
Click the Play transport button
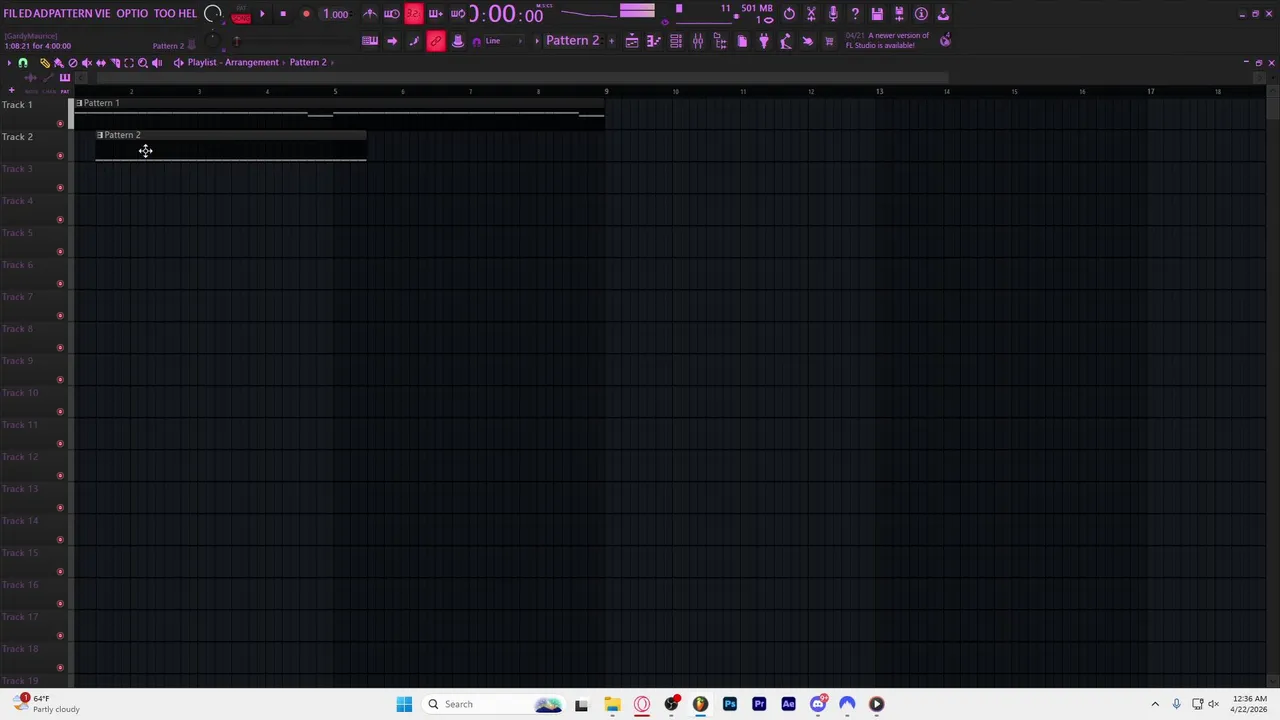(x=262, y=14)
